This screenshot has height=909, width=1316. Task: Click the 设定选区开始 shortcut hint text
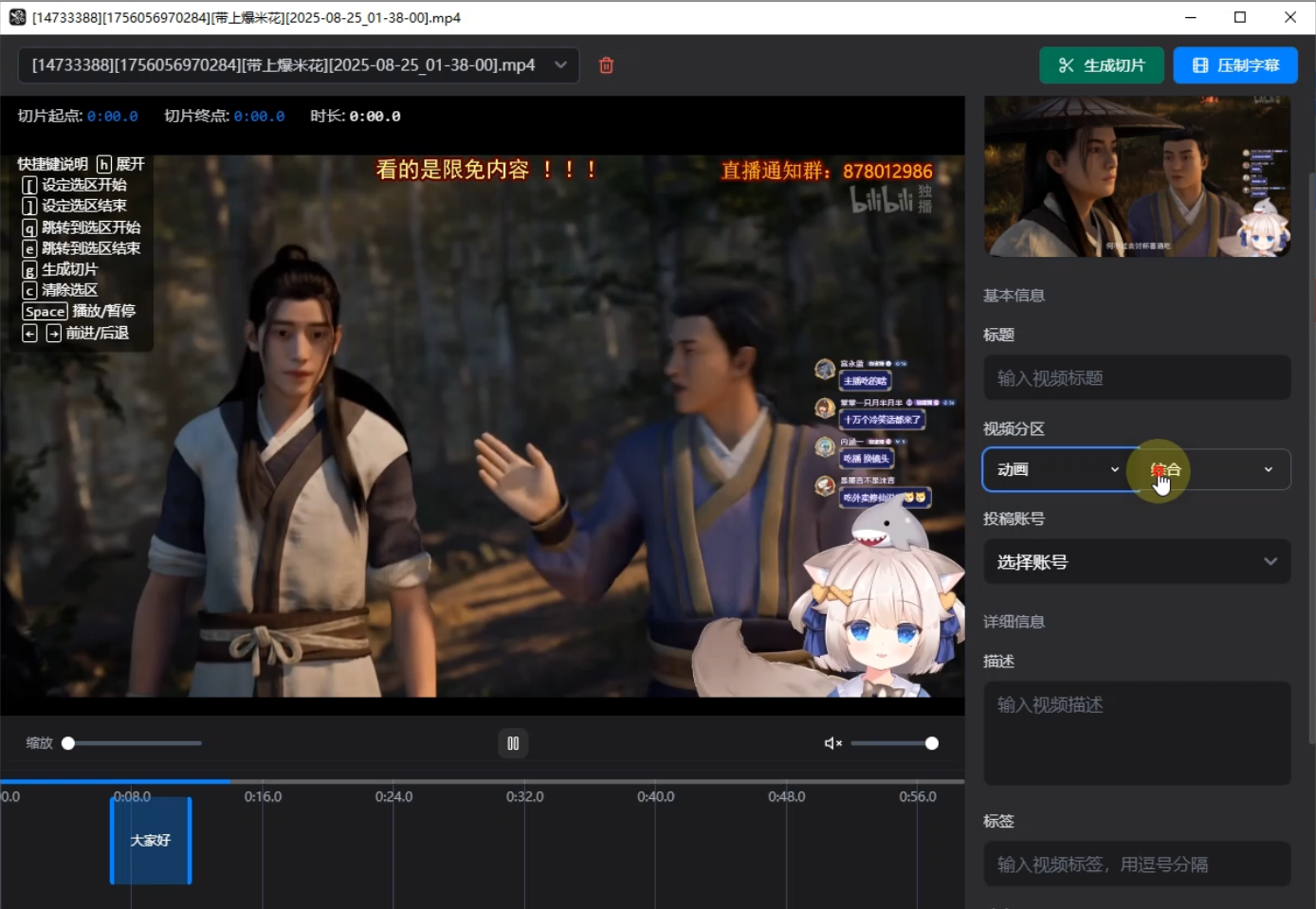click(84, 185)
